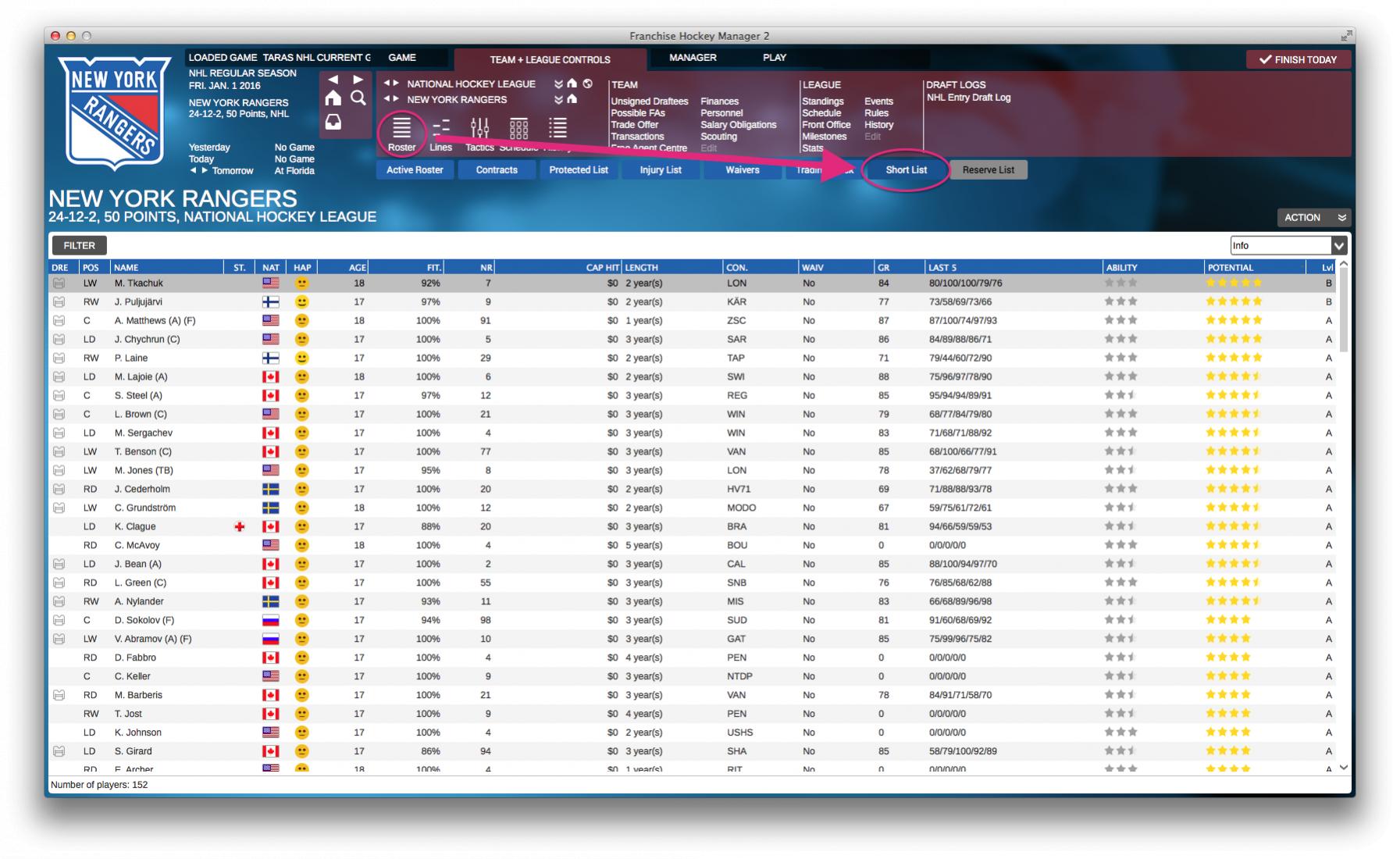1400x859 pixels.
Task: Open the Tactics sliders icon
Action: click(479, 129)
